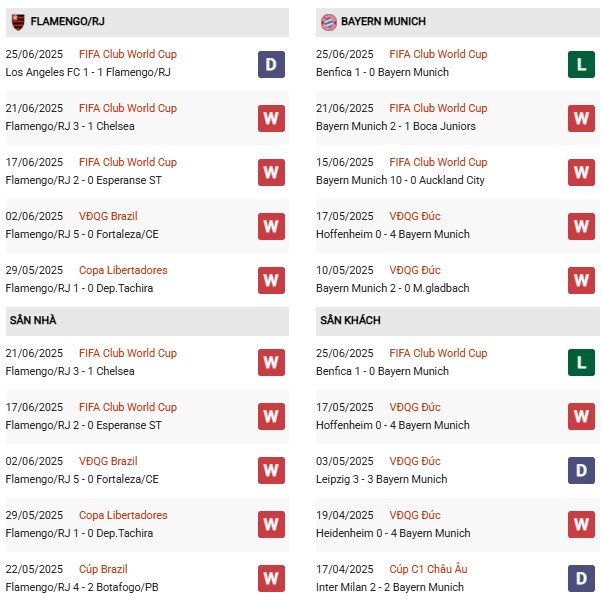The width and height of the screenshot is (602, 604).
Task: Click win badge for Flamengo vs Botafogo/PB
Action: coord(271,579)
